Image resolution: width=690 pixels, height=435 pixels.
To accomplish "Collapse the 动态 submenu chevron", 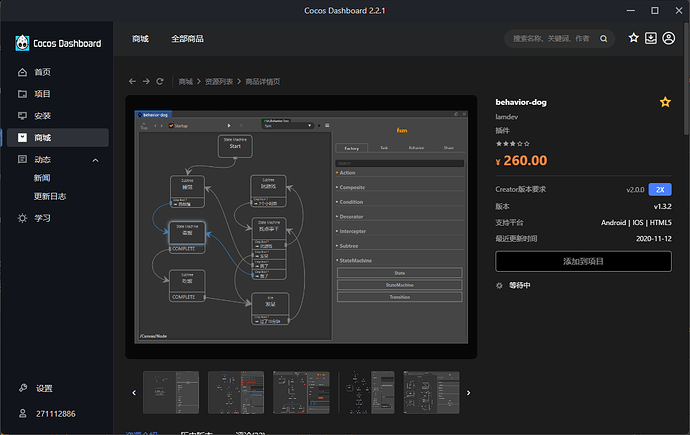I will tap(95, 160).
